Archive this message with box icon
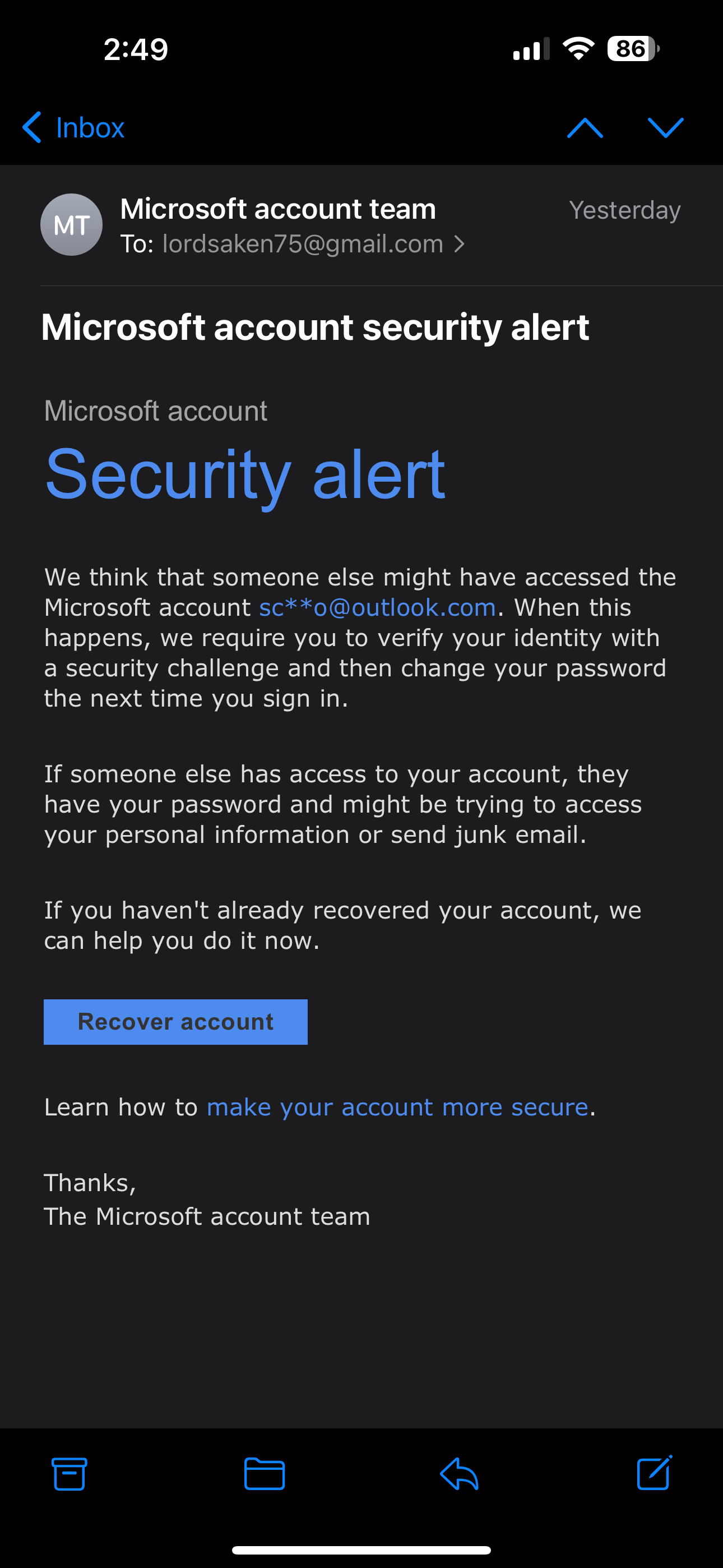 click(x=69, y=1474)
